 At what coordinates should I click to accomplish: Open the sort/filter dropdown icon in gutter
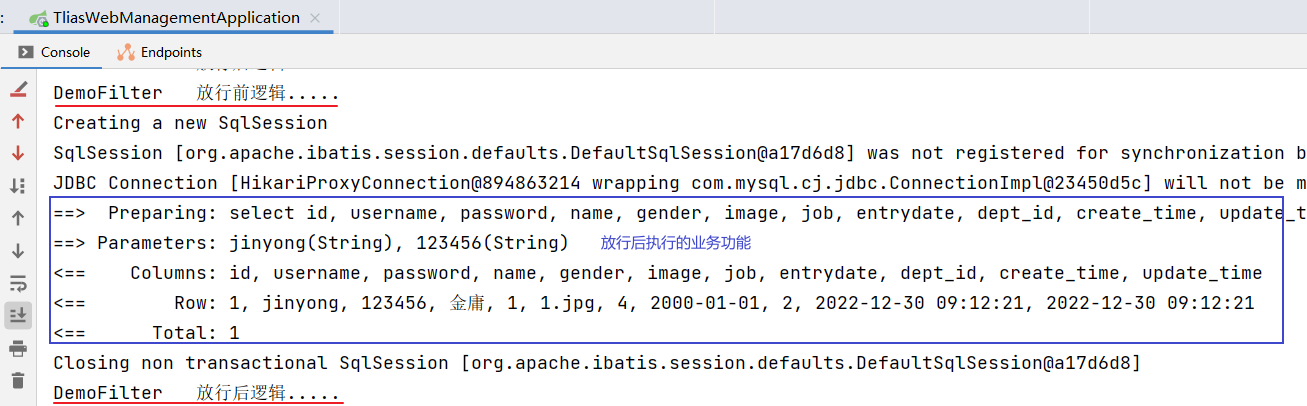[18, 185]
